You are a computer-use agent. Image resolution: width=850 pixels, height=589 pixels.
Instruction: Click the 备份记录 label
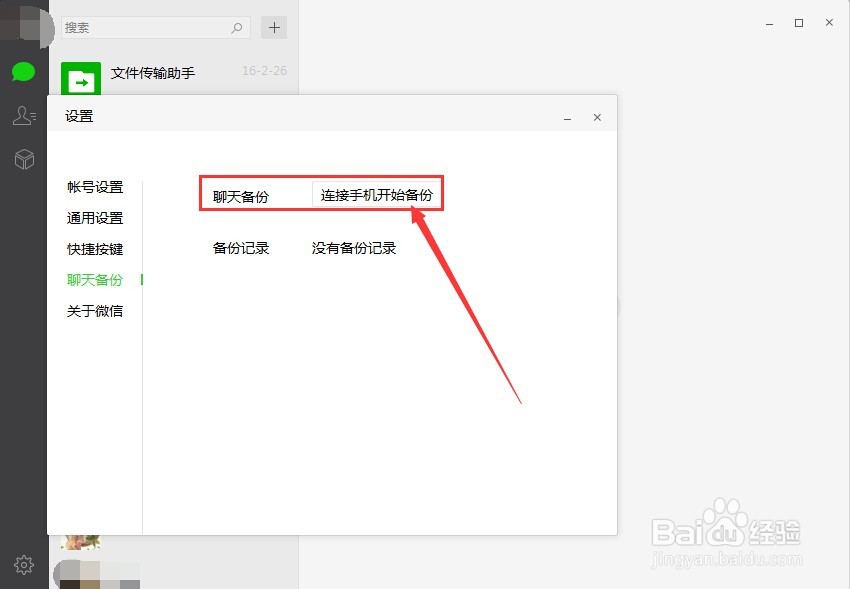[x=241, y=248]
